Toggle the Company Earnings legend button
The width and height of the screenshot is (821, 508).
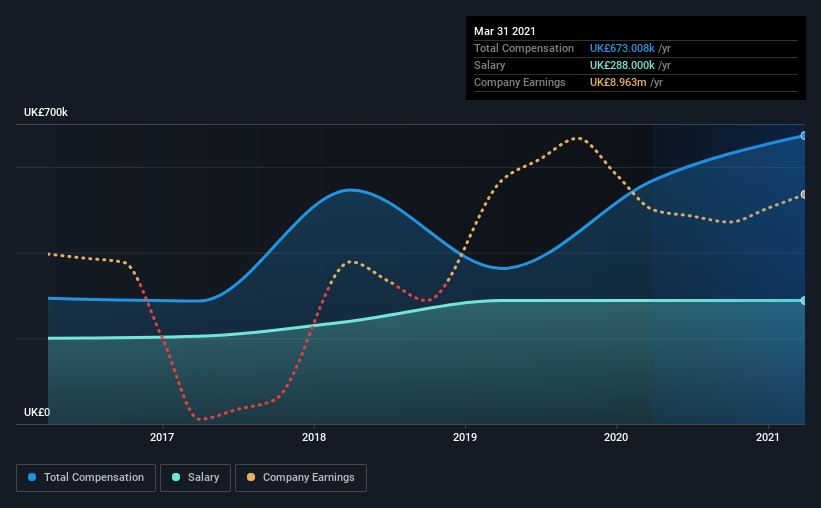click(x=301, y=478)
